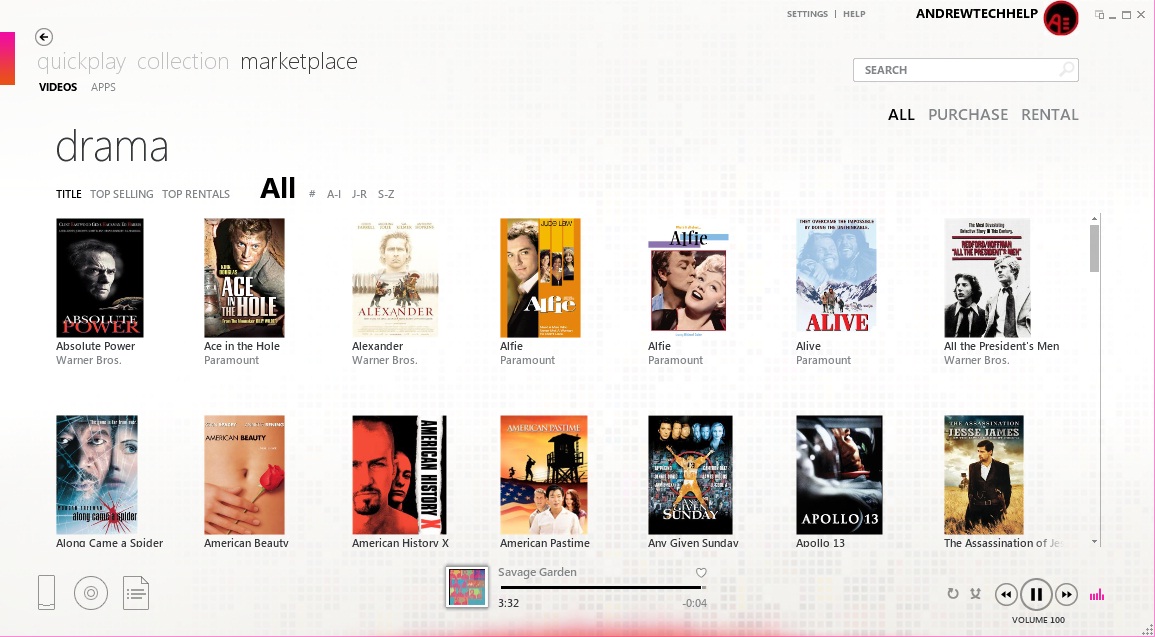Focus the SEARCH field
Viewport: 1155px width, 637px height.
(x=966, y=70)
